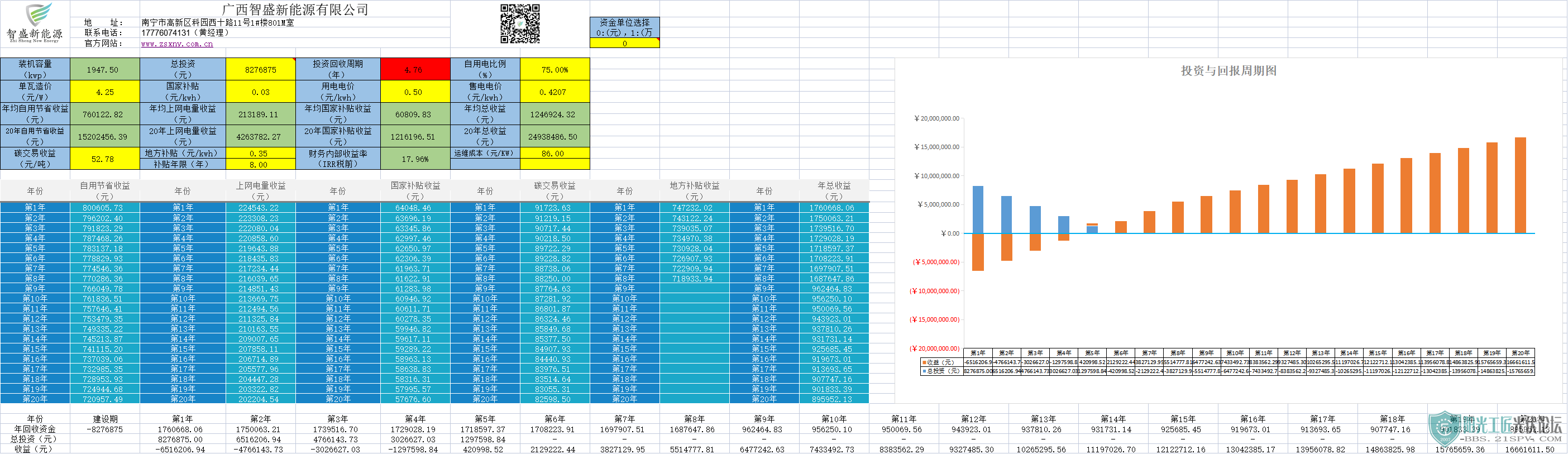Select the year 10 annual return cell 956250.10 in bottom table
The height and width of the screenshot is (454, 1568).
pos(834,429)
